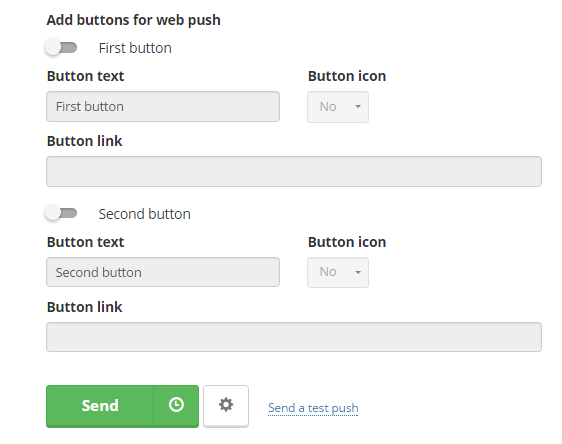This screenshot has height=444, width=562.
Task: Click 'Button text' label above First button field
Action: coord(85,76)
